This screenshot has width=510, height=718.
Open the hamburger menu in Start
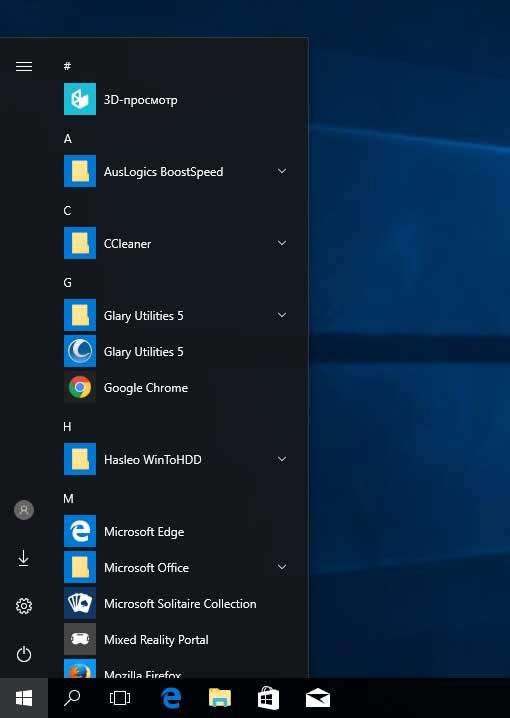[24, 66]
